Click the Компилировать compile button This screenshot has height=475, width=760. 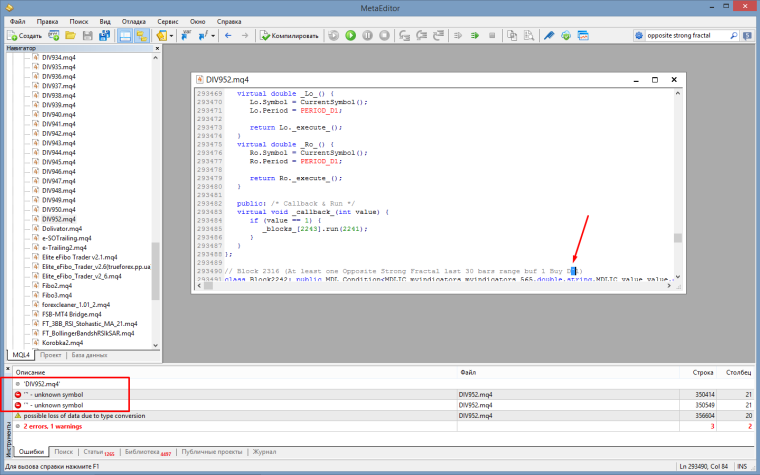click(x=289, y=36)
